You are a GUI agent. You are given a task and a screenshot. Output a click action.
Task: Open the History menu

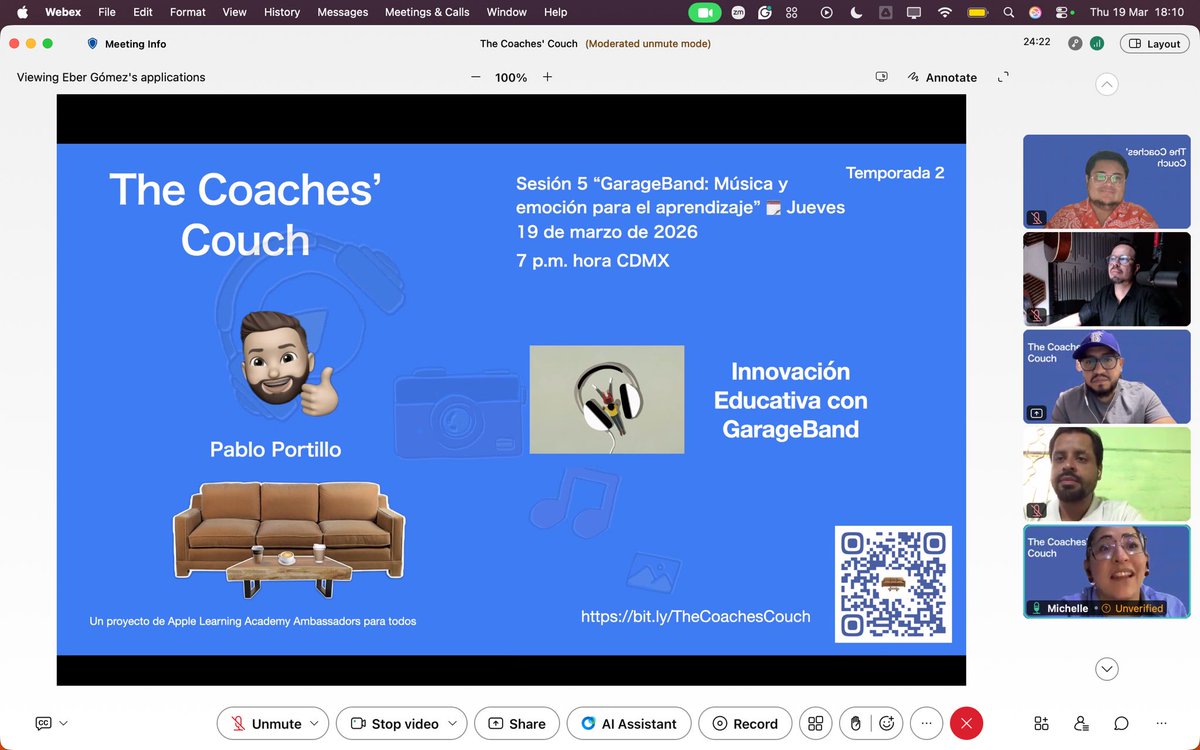[x=282, y=12]
